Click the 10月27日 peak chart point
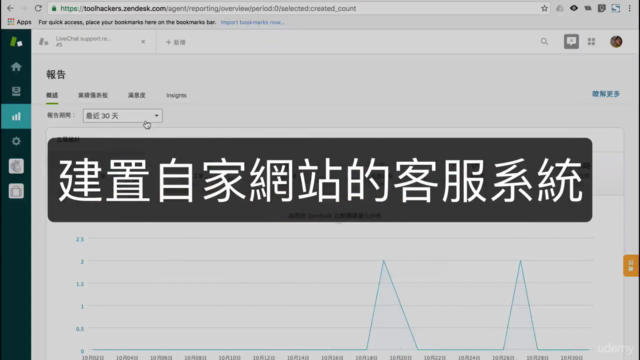Screen dimensions: 640x360 (x=520, y=261)
